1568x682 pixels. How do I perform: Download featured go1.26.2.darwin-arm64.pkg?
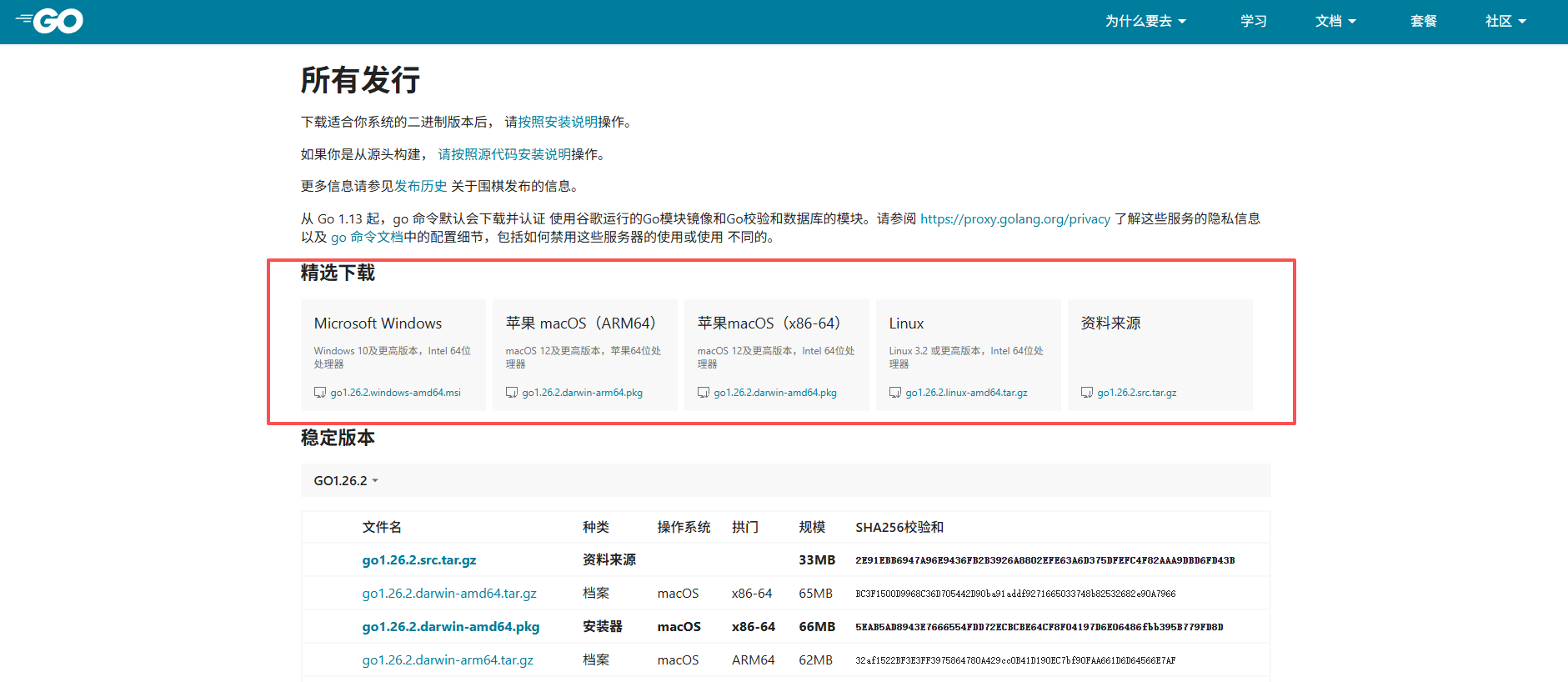[x=582, y=393]
